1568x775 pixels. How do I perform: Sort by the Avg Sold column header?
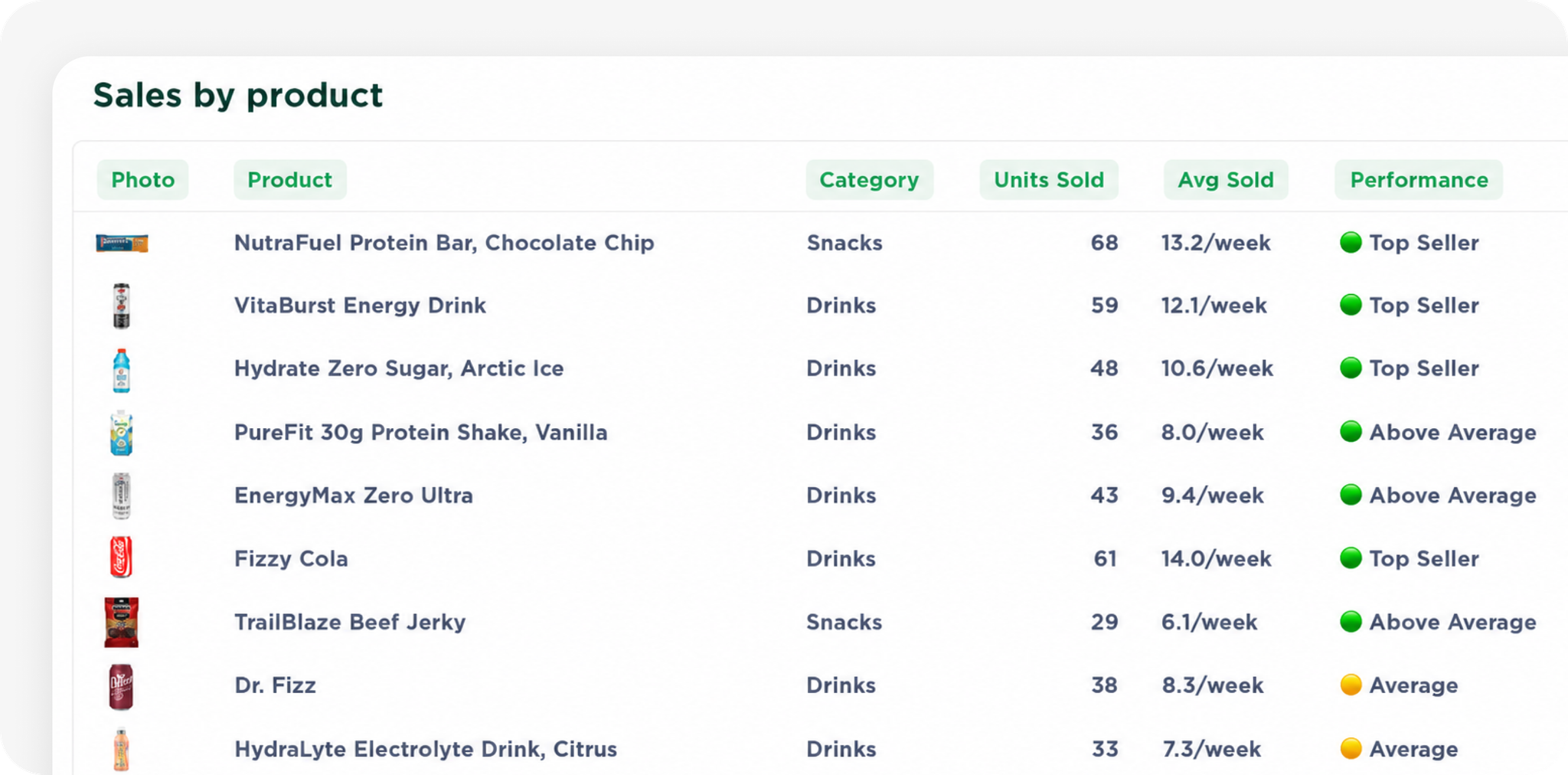click(1226, 180)
